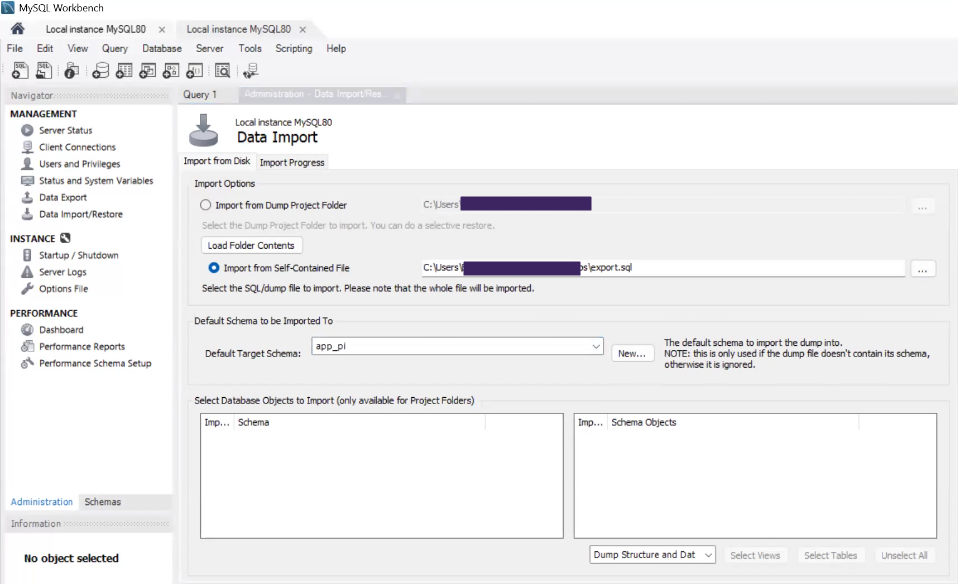Image resolution: width=958 pixels, height=584 pixels.
Task: Open Performance Schema Setup
Action: pyautogui.click(x=95, y=363)
